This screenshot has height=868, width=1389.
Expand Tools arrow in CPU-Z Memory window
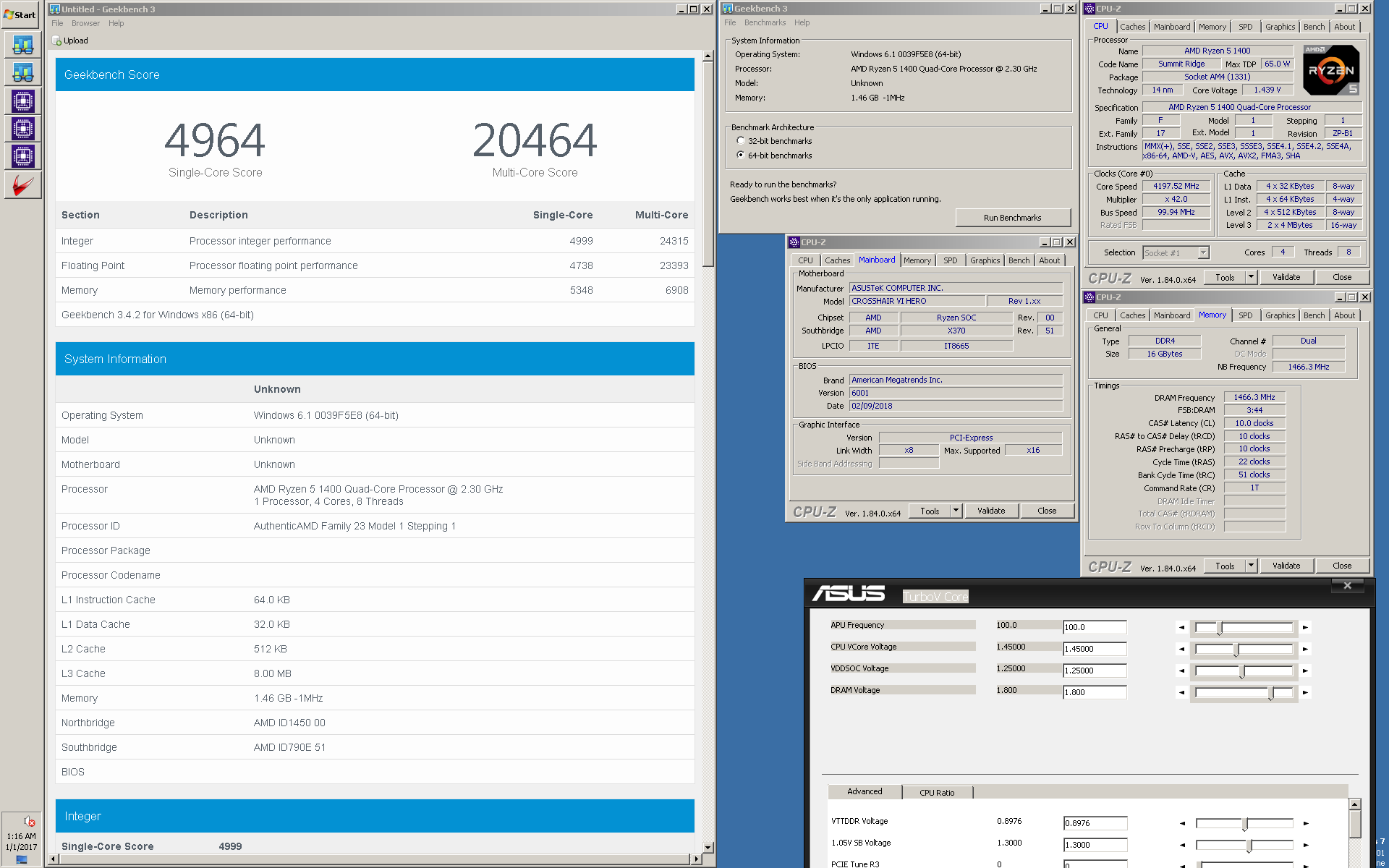pos(1251,566)
